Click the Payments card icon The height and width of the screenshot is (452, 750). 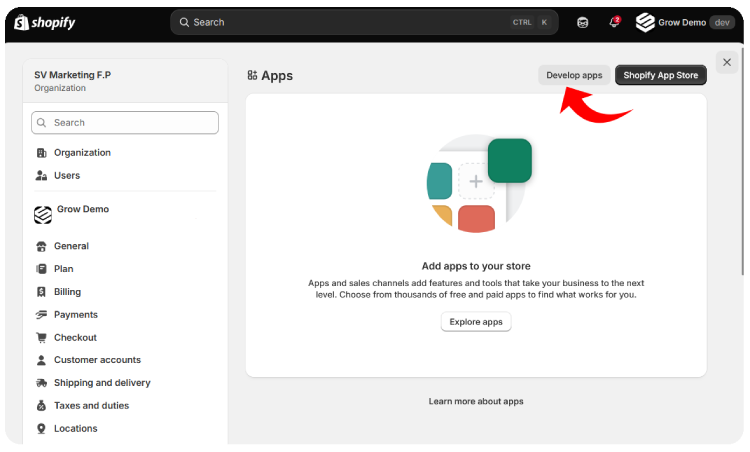pyautogui.click(x=42, y=315)
